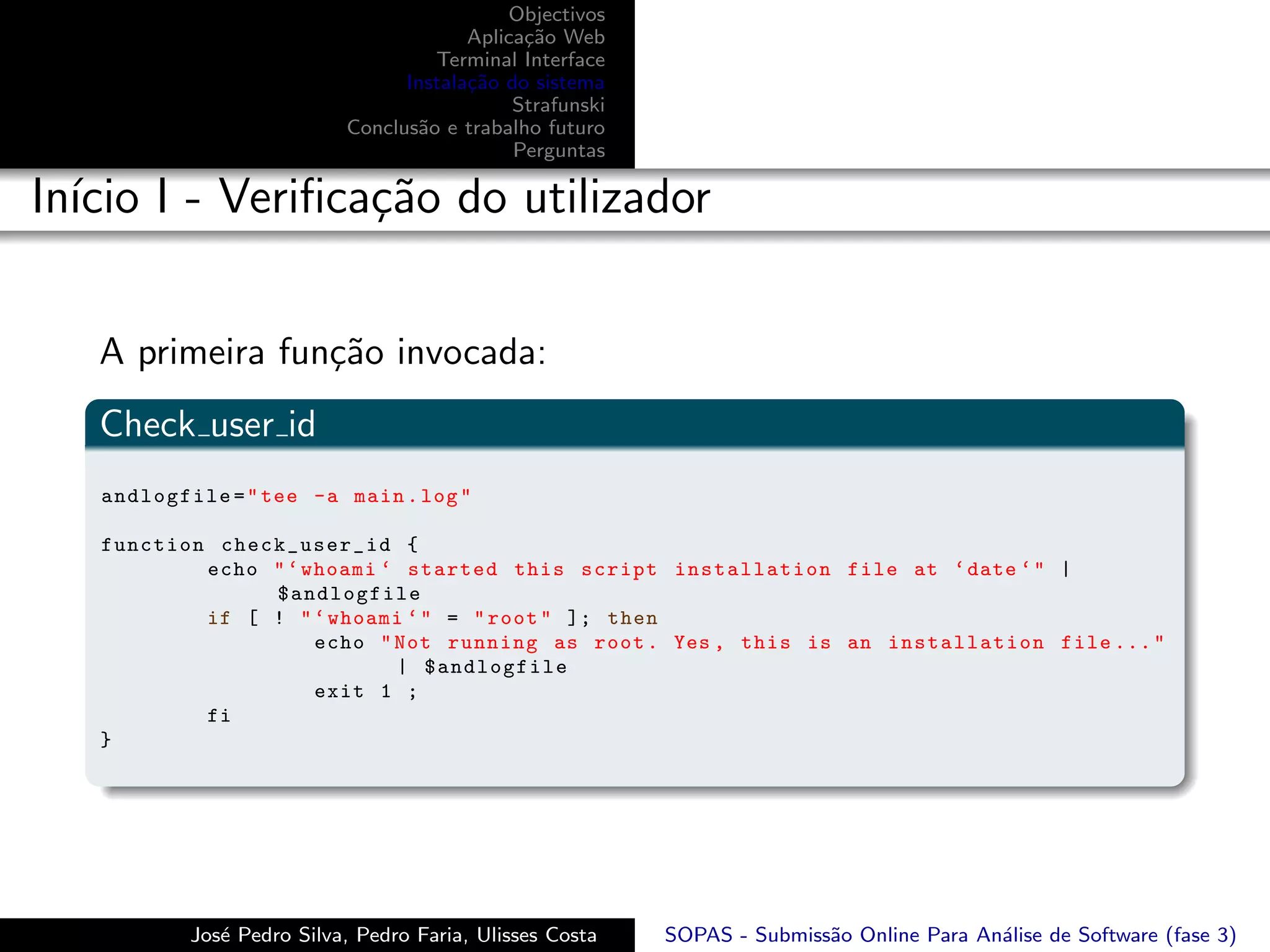Click the authors footer José Pedro Silva, Pedro Faria, Ulisses Costa

pyautogui.click(x=393, y=935)
